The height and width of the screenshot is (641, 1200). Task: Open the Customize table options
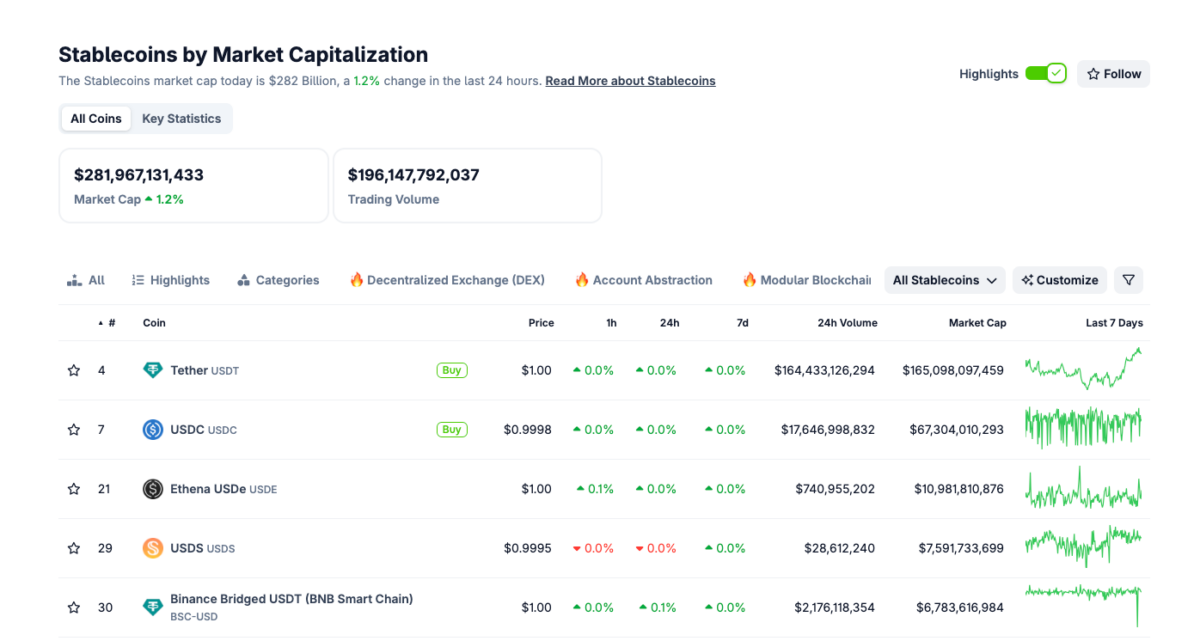(1060, 280)
